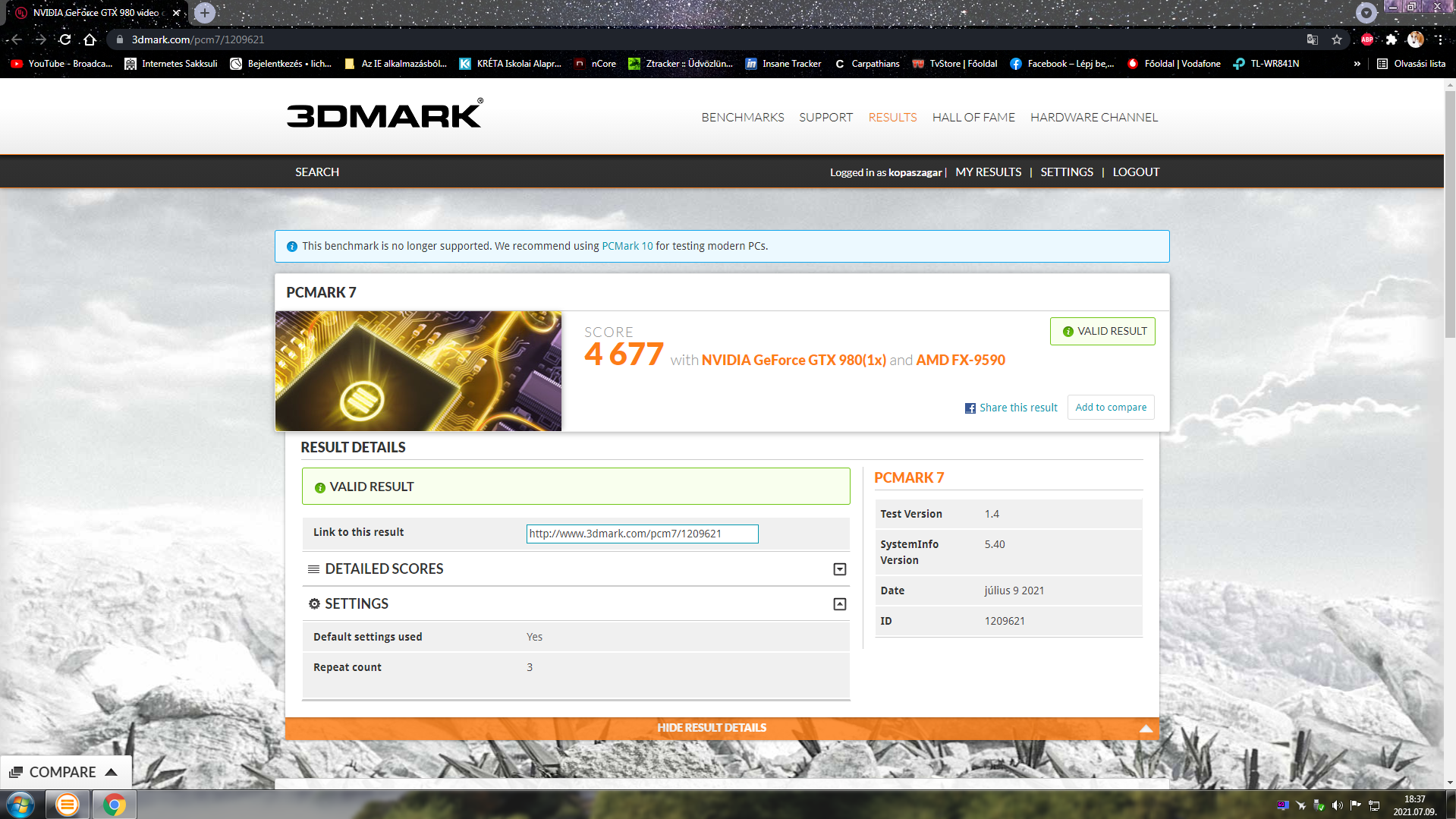Open the Windows Start button
The image size is (1456, 819).
[20, 805]
